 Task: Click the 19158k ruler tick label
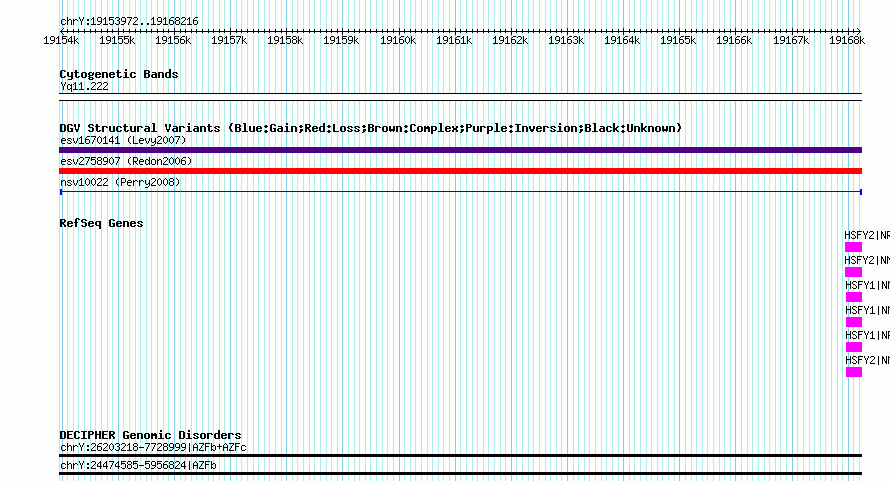tap(285, 40)
